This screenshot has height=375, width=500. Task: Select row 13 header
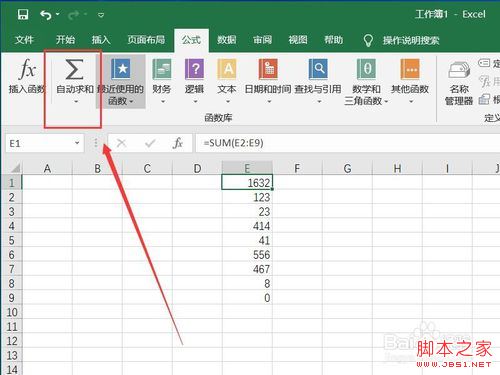coord(12,355)
